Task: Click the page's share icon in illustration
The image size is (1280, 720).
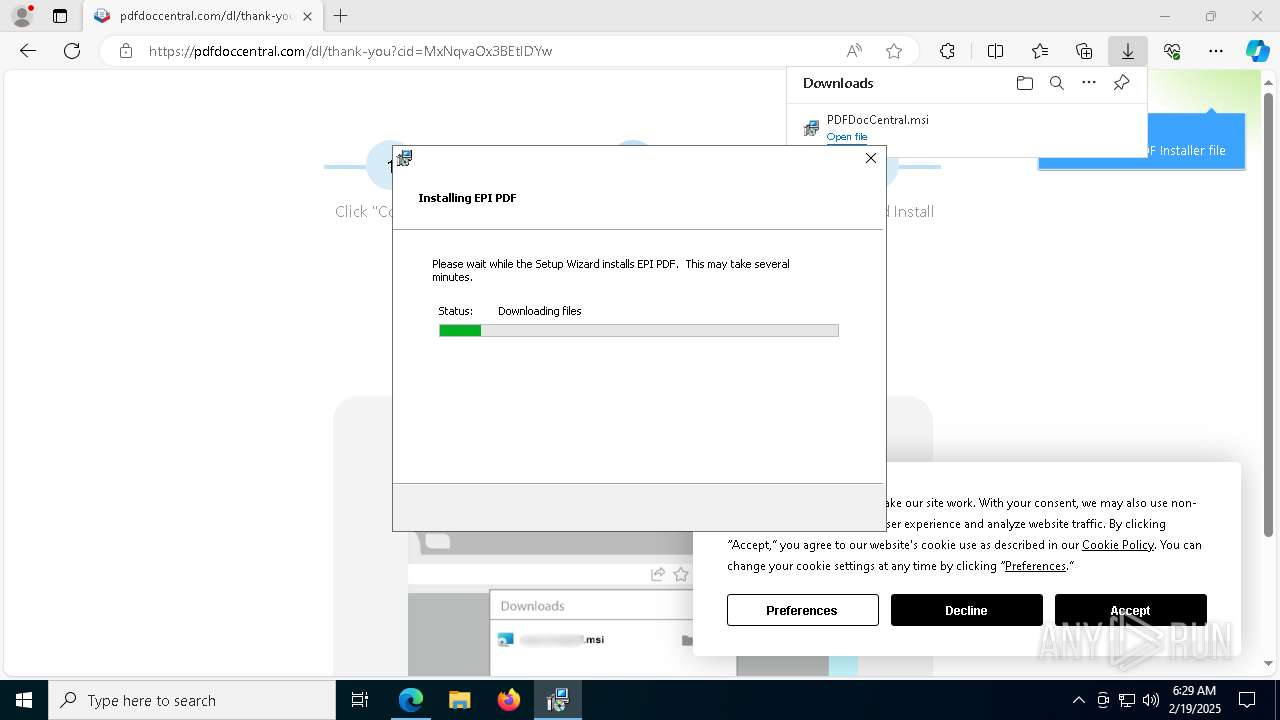Action: (658, 574)
